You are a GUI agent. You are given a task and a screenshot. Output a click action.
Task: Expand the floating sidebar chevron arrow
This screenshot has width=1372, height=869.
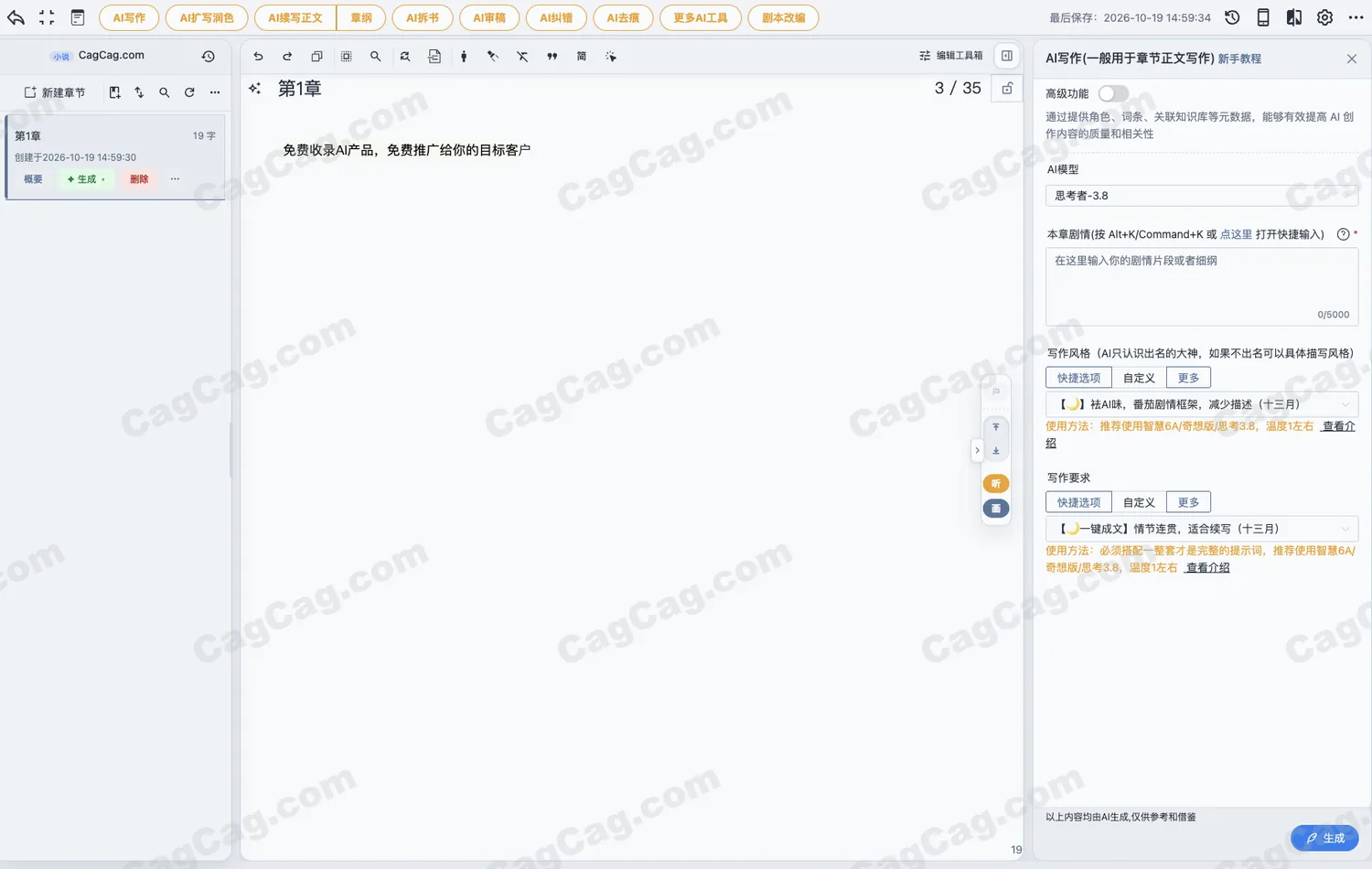coord(977,450)
